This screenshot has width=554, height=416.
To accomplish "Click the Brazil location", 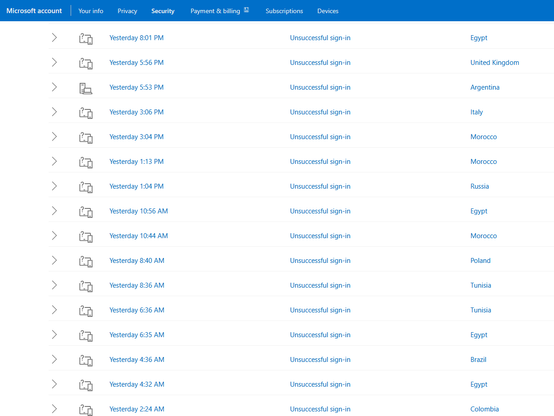I will pyautogui.click(x=478, y=359).
